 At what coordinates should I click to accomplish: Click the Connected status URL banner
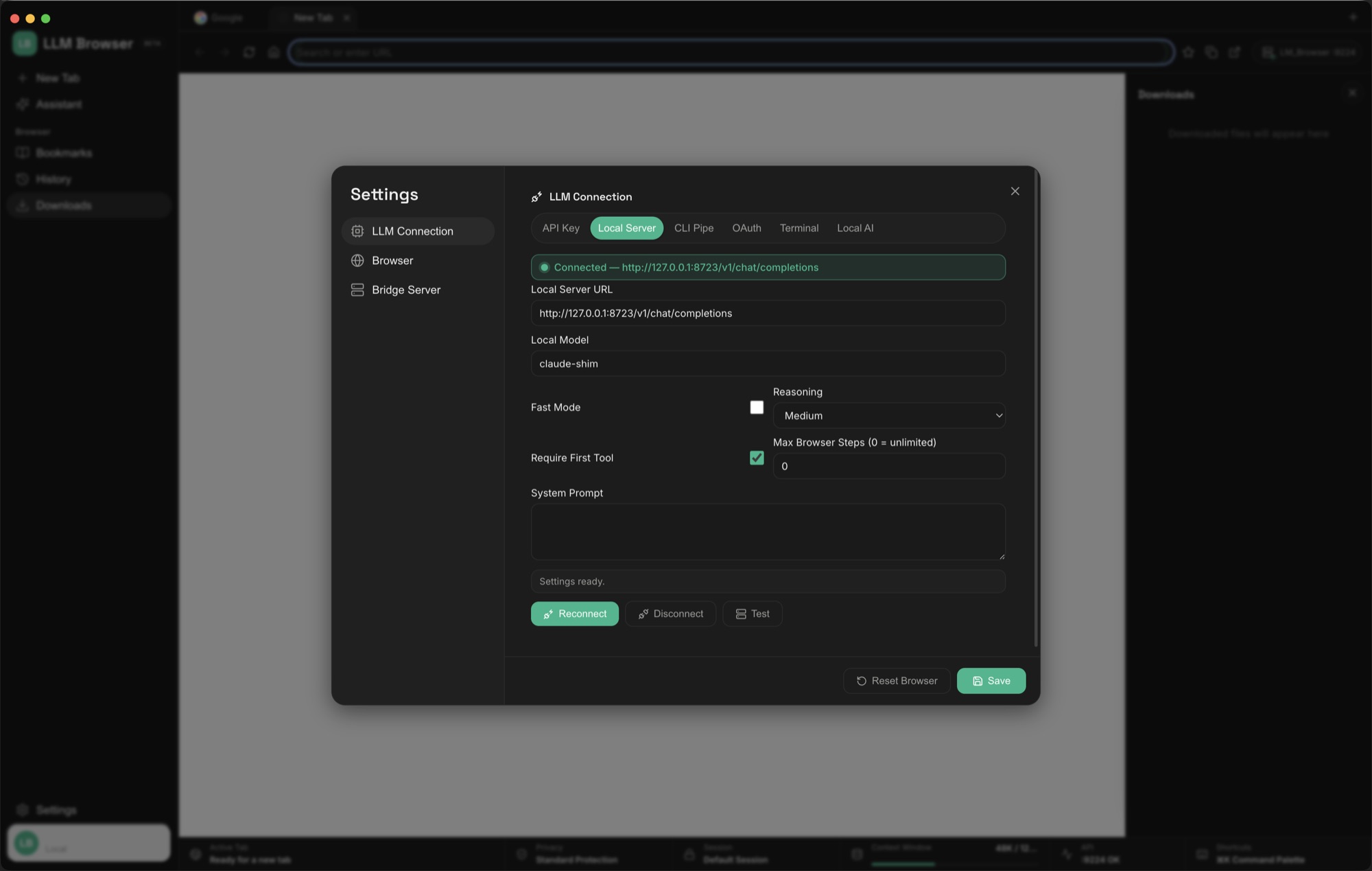(x=768, y=268)
